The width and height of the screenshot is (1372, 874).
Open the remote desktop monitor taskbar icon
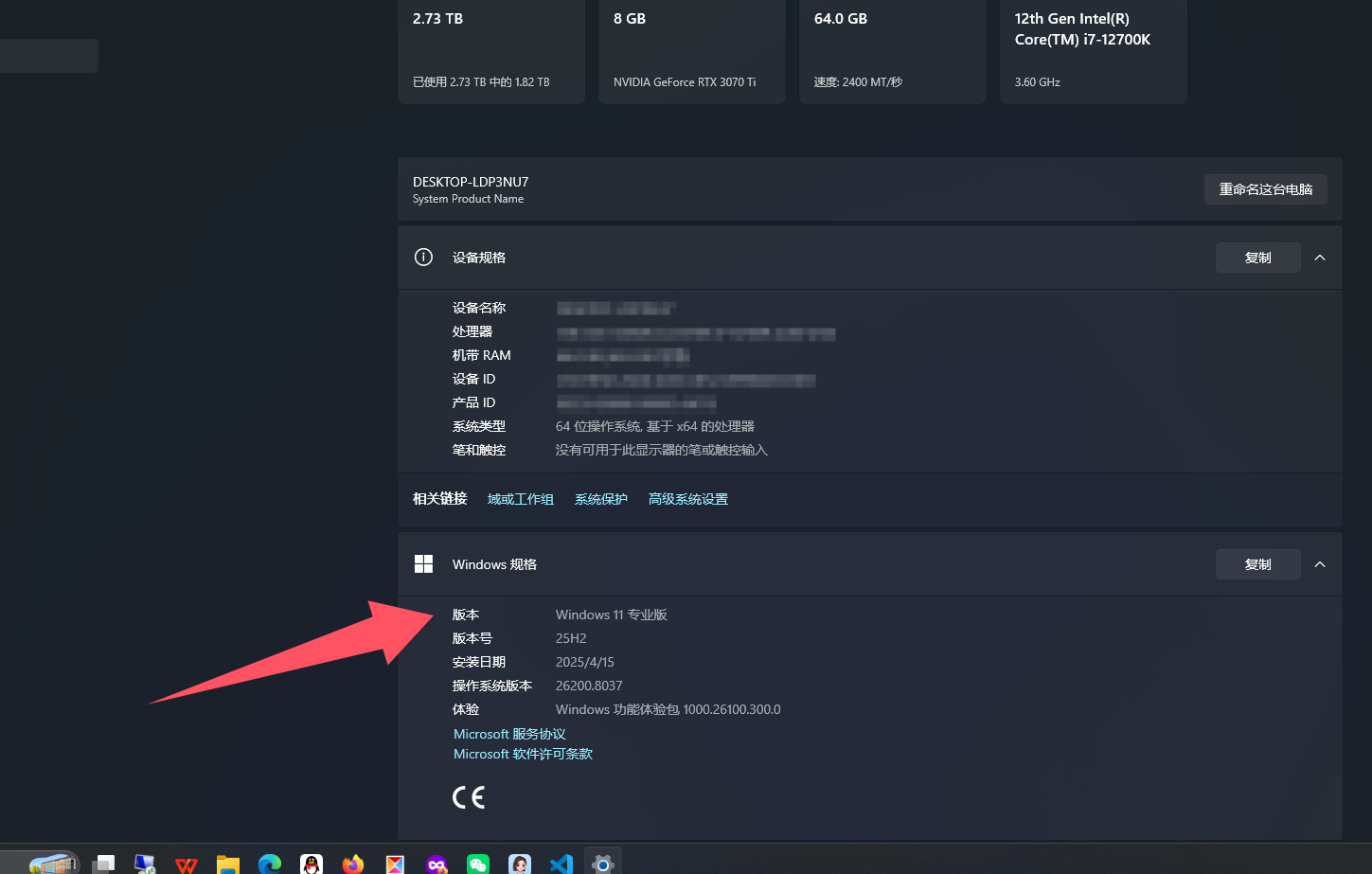(145, 864)
